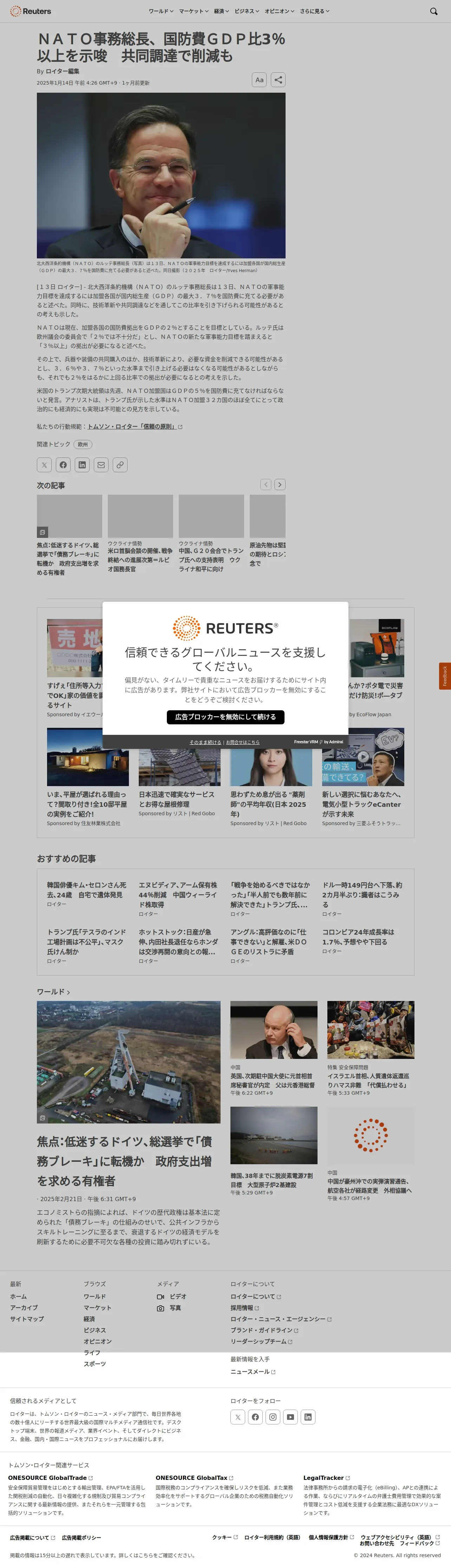Open ホットストック:日産が急伸 article
Screen dimensions: 451x1568
tap(178, 942)
